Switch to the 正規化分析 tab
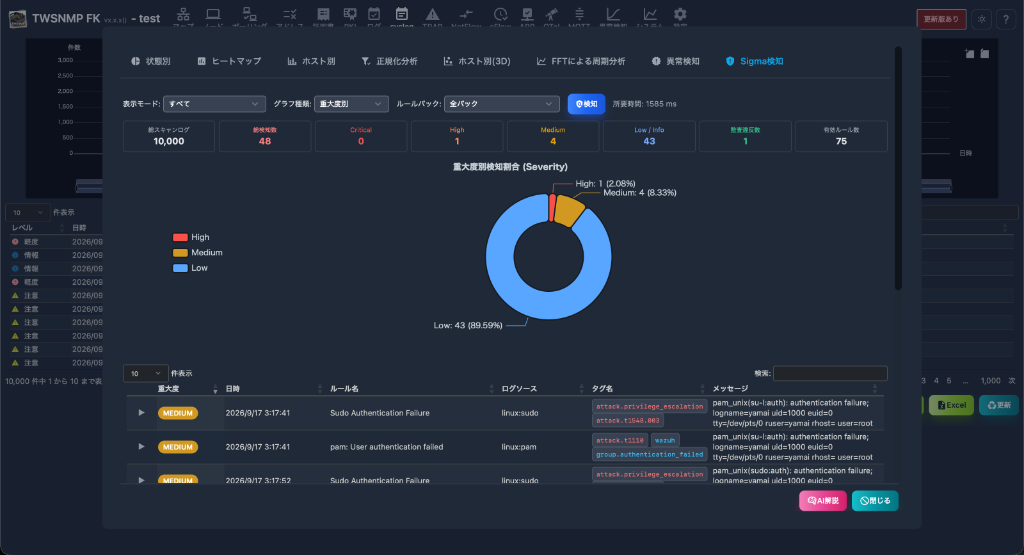Screen dimensions: 1024x555 coord(389,61)
